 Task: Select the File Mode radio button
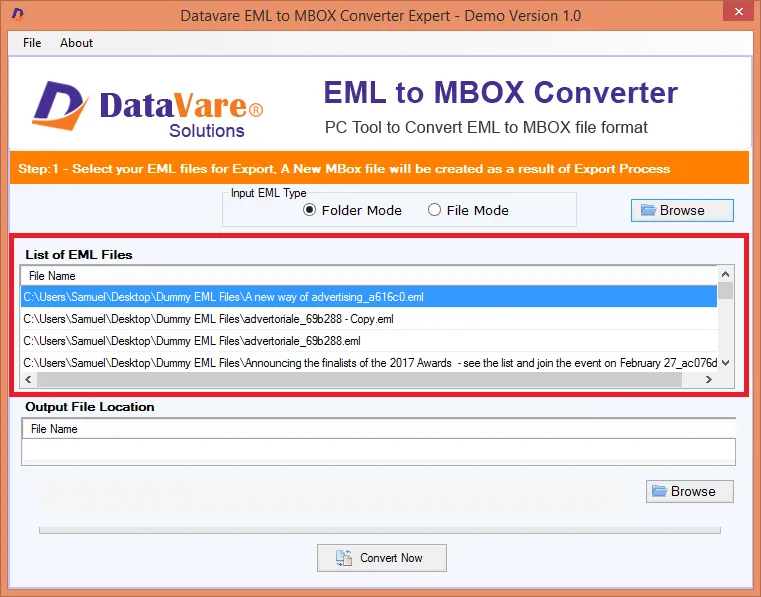click(x=434, y=210)
